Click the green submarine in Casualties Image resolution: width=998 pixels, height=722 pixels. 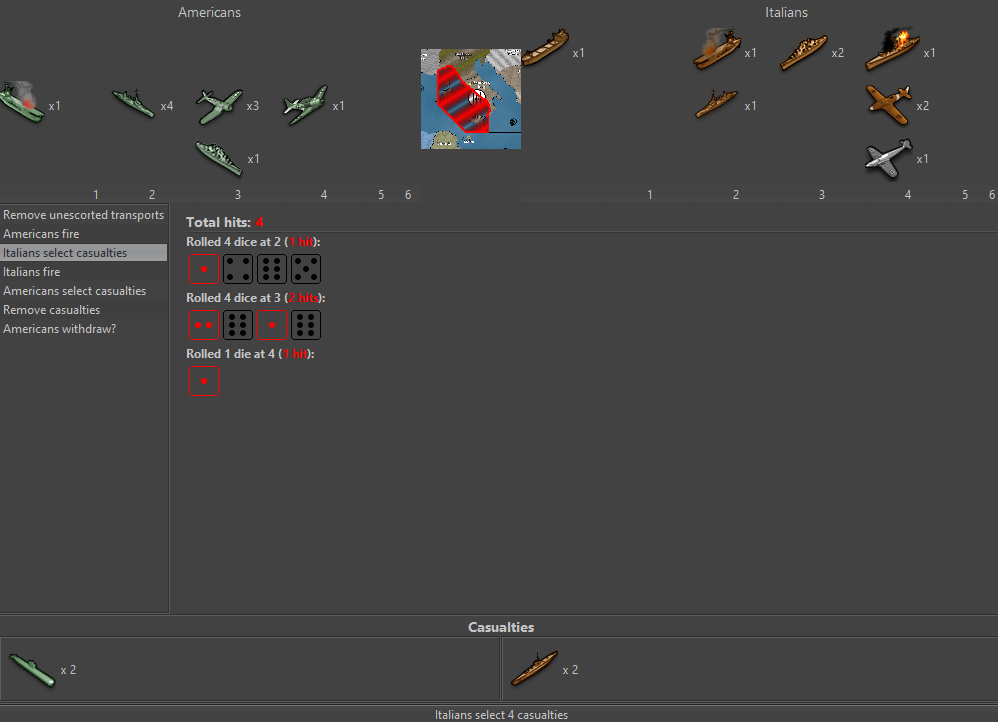(x=32, y=669)
